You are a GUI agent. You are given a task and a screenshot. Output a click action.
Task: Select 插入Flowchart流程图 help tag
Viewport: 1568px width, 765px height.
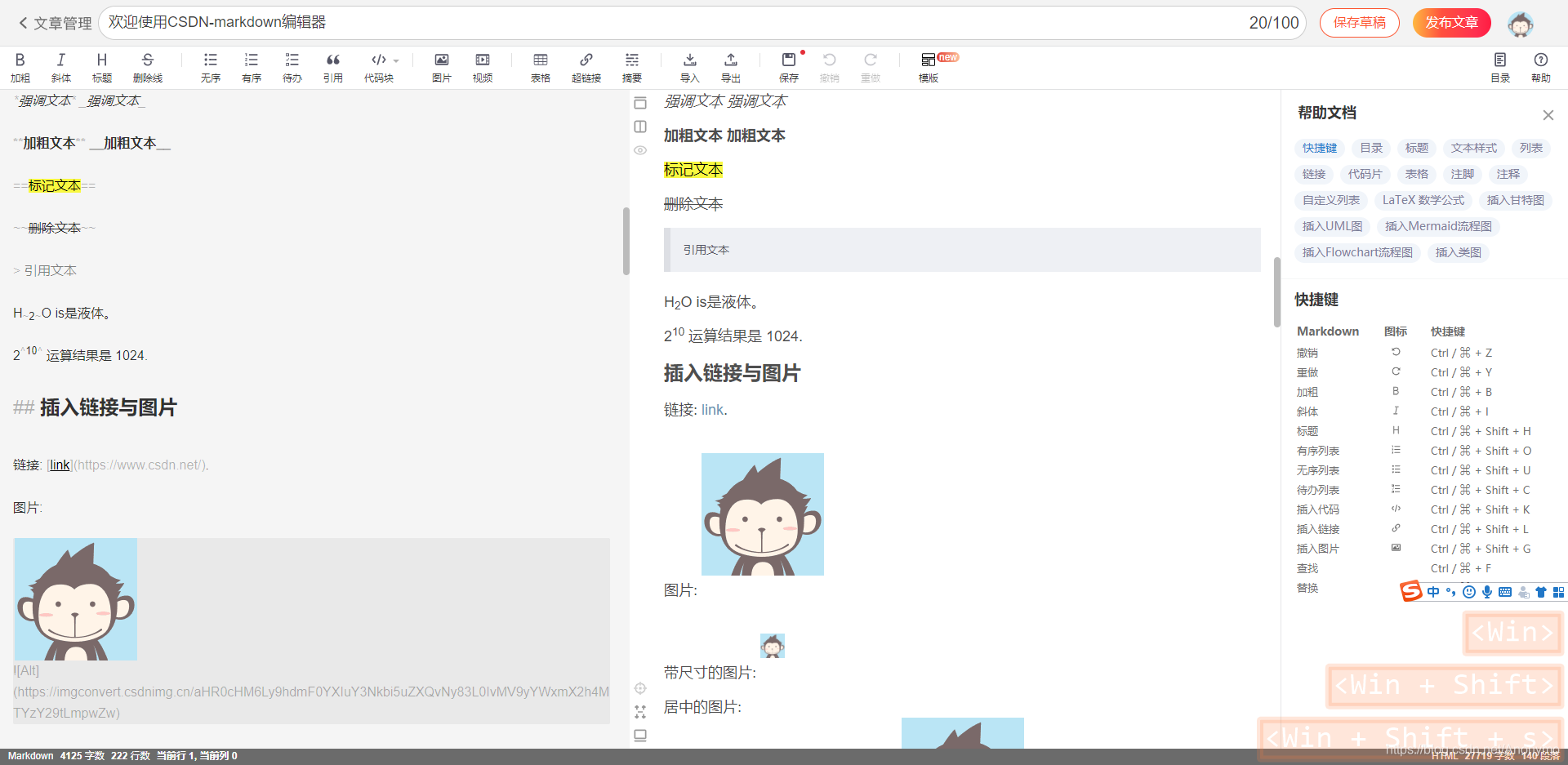coord(1357,252)
